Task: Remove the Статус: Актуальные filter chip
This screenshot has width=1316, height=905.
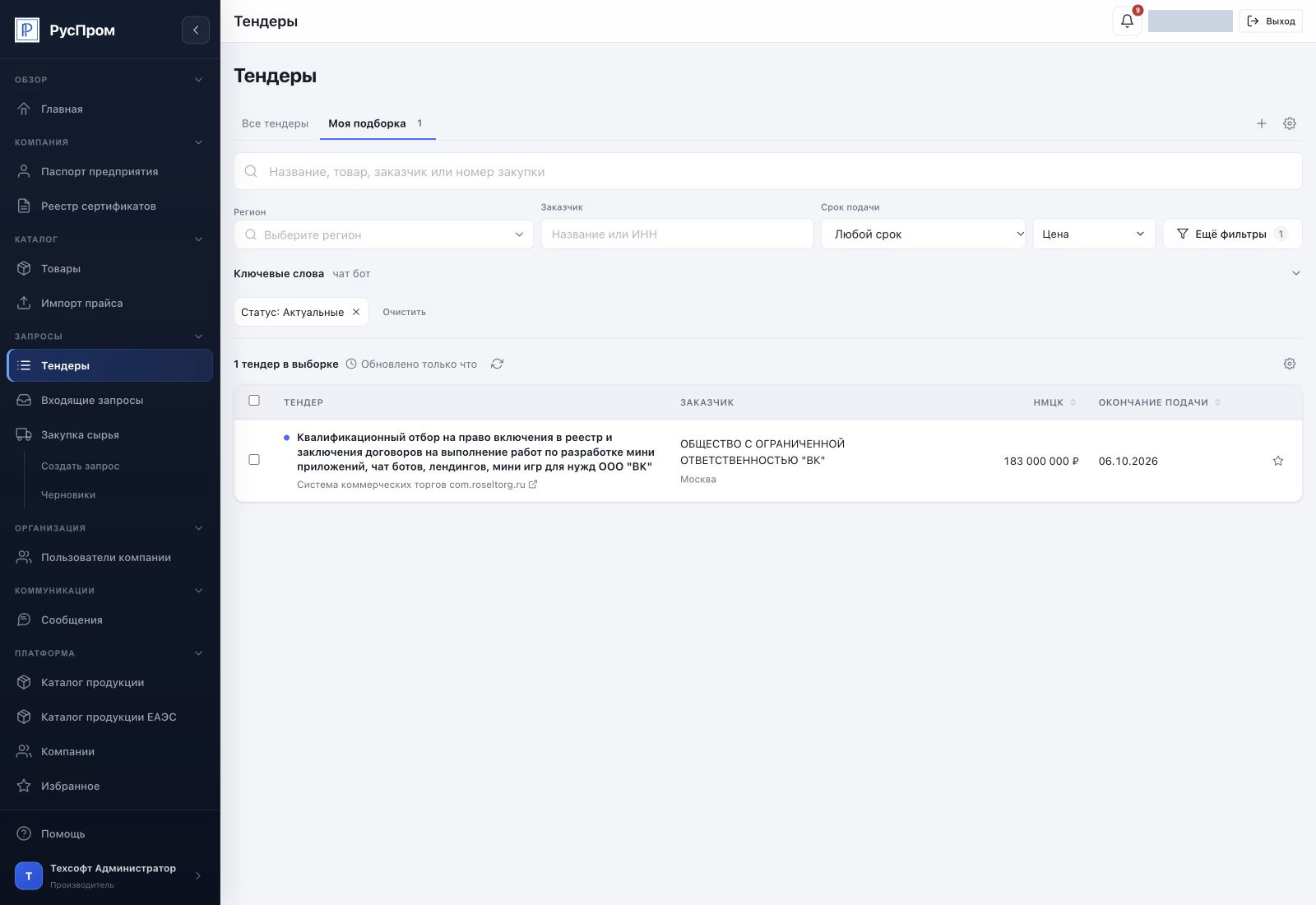Action: click(x=356, y=312)
